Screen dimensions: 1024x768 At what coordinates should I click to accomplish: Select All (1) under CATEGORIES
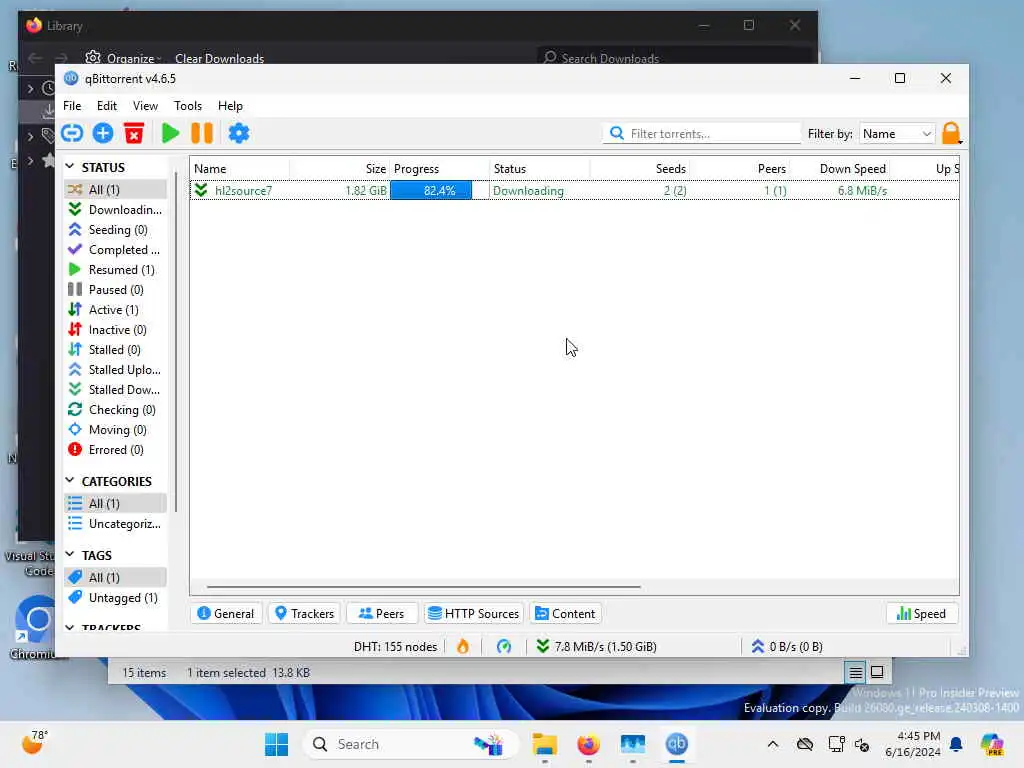[x=115, y=504]
